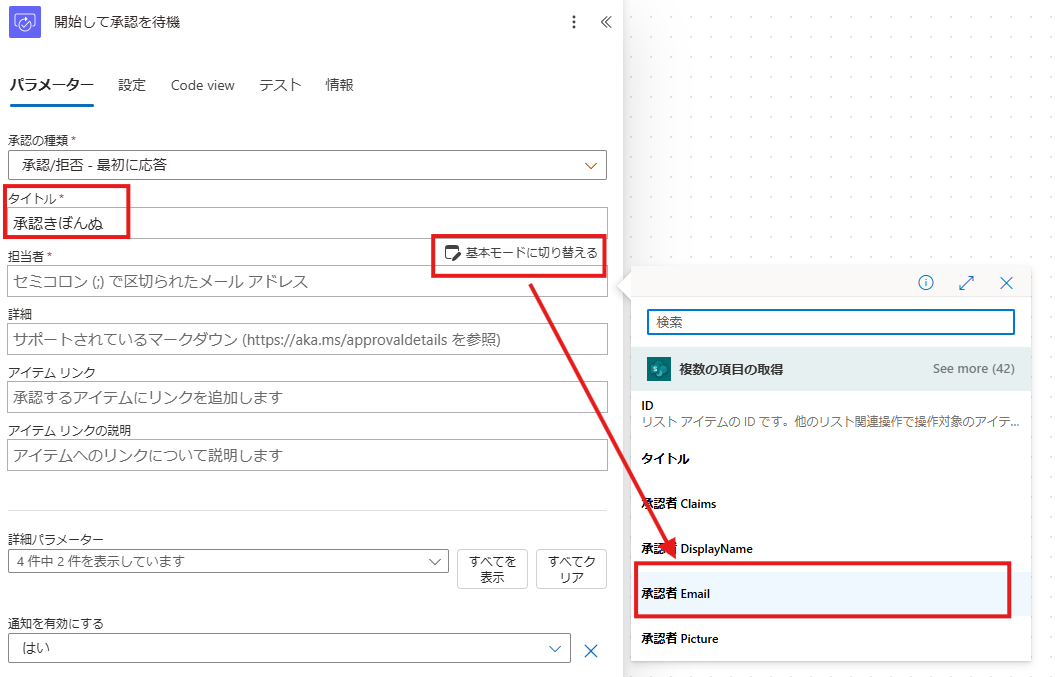Select the ID dynamic content item
The image size is (1055, 677).
pos(831,413)
